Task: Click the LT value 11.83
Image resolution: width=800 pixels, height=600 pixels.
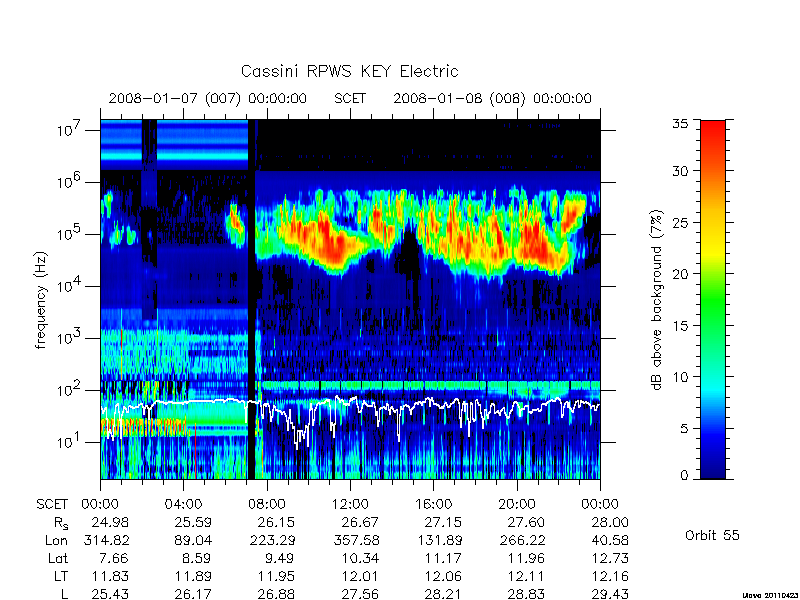Action: [110, 576]
